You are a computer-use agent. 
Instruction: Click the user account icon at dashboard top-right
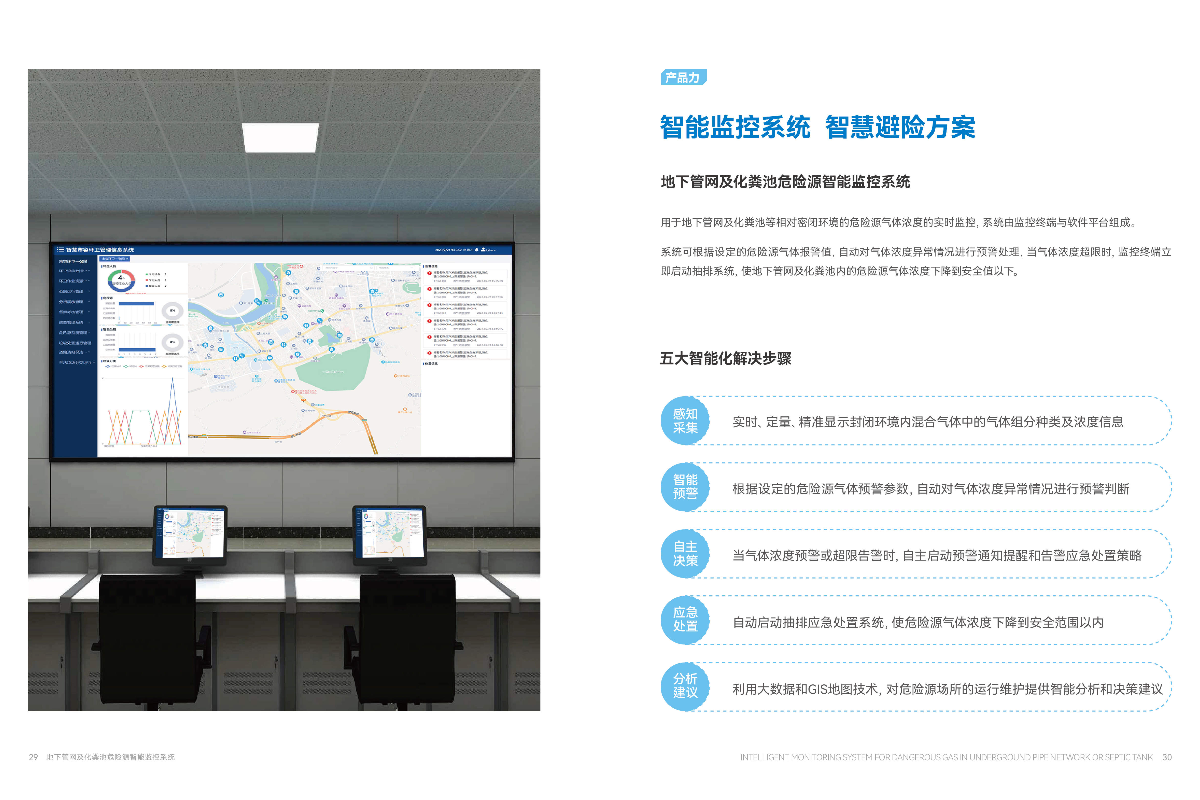[x=484, y=248]
